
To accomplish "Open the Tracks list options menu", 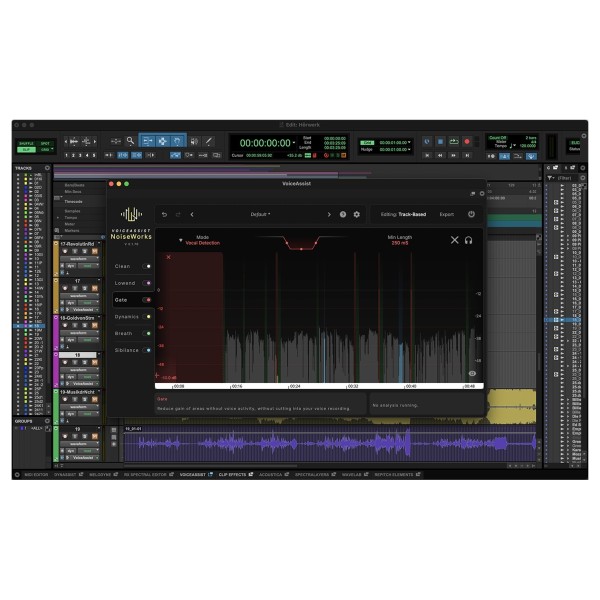I will coord(47,168).
